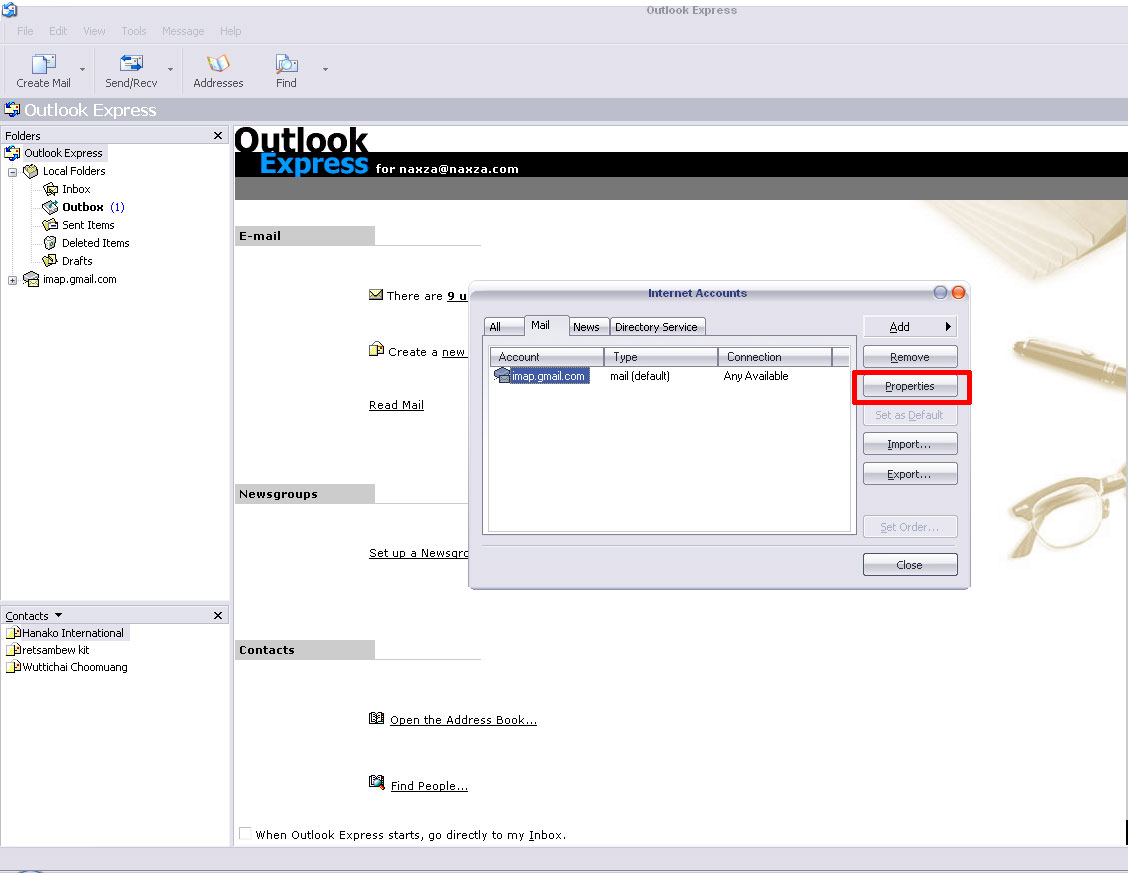The image size is (1128, 873).
Task: Open the Addresses book icon
Action: (x=218, y=64)
